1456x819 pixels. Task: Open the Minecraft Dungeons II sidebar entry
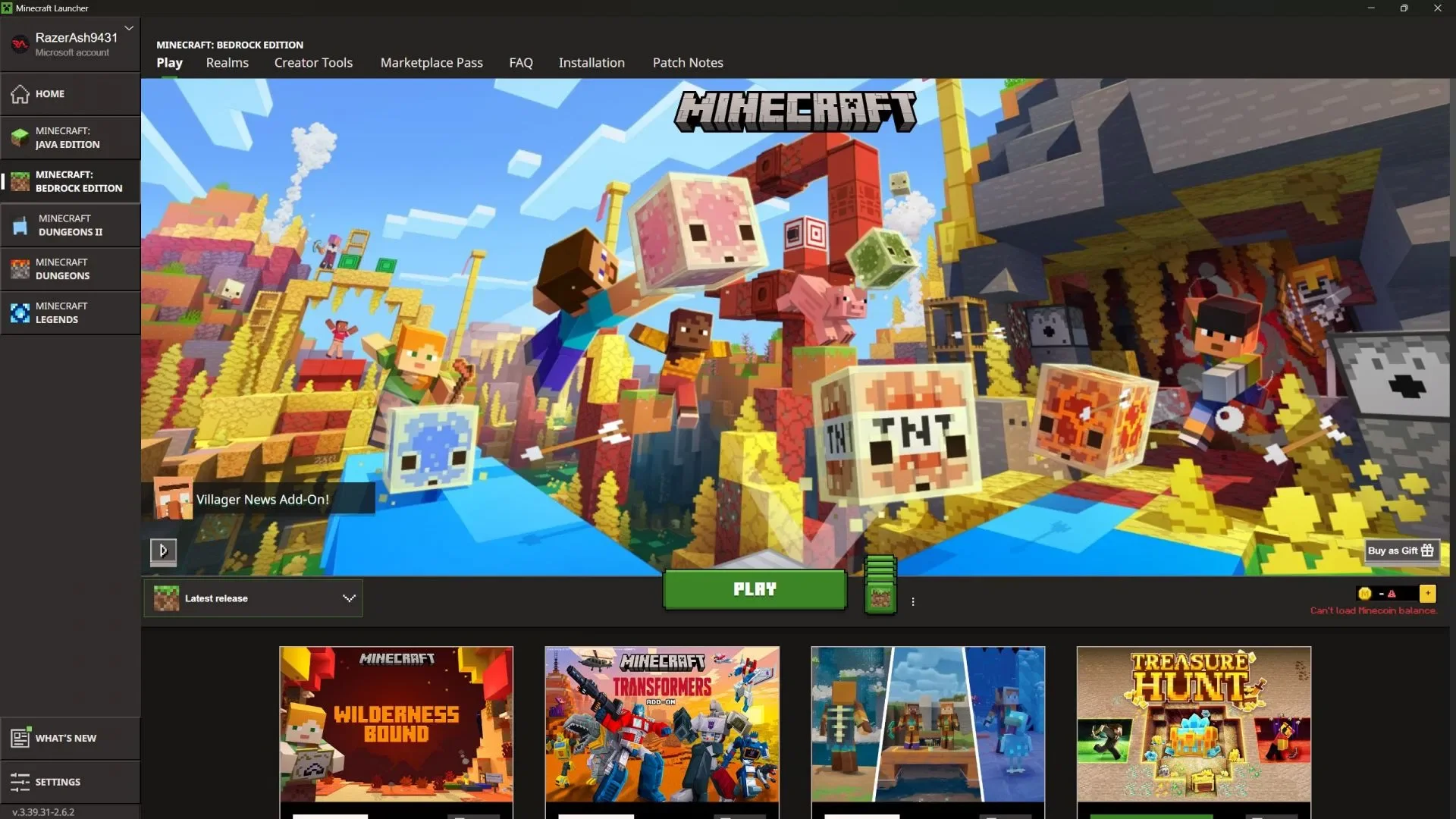tap(70, 225)
